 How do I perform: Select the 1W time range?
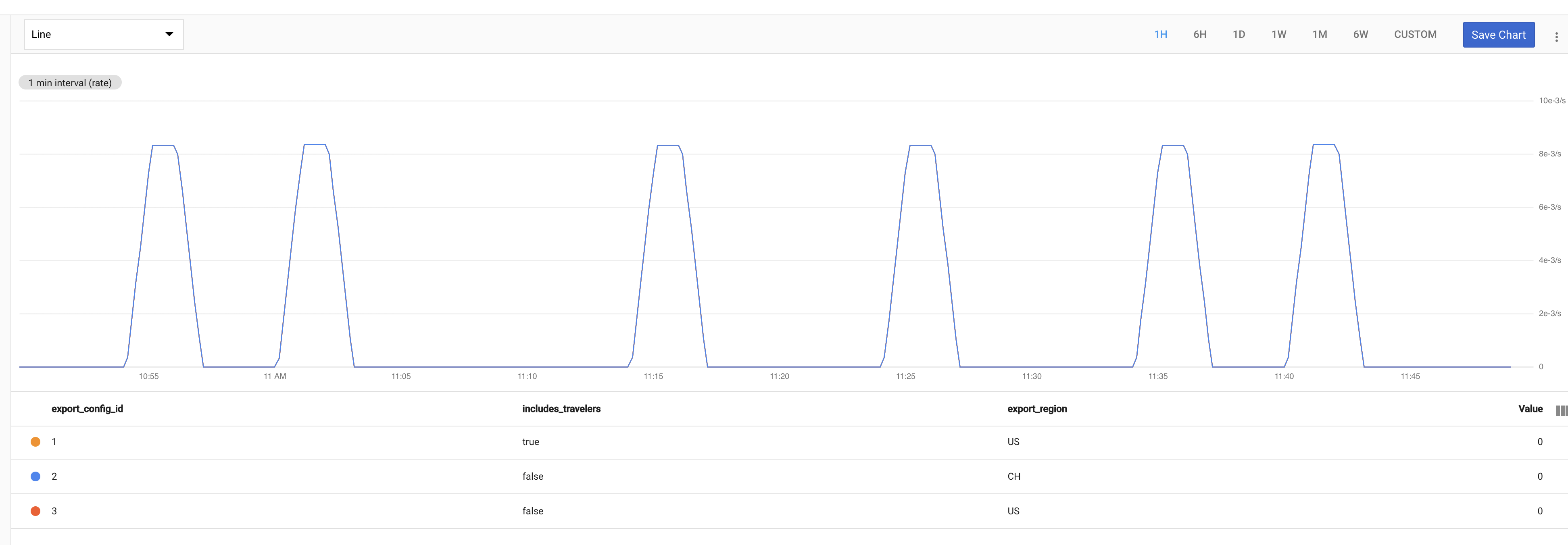tap(1279, 35)
